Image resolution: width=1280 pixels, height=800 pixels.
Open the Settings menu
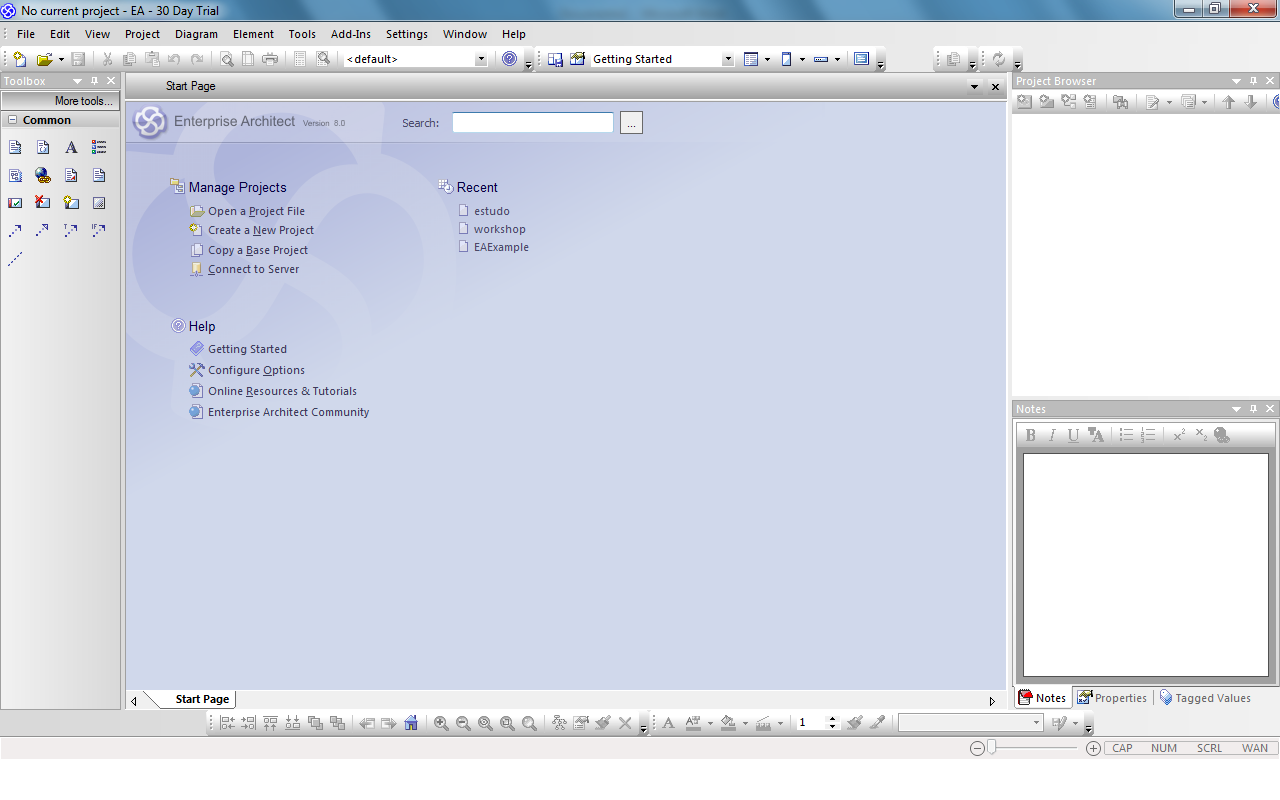point(407,34)
